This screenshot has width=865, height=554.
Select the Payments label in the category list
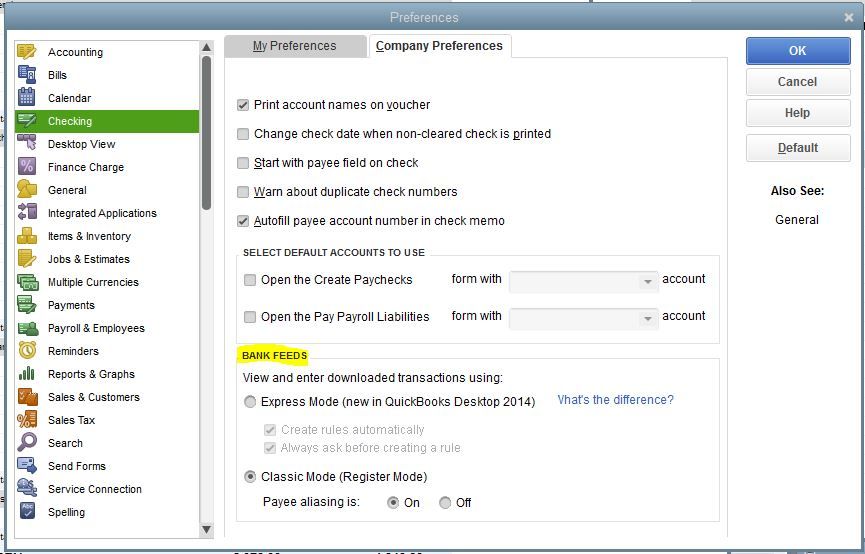click(x=71, y=305)
